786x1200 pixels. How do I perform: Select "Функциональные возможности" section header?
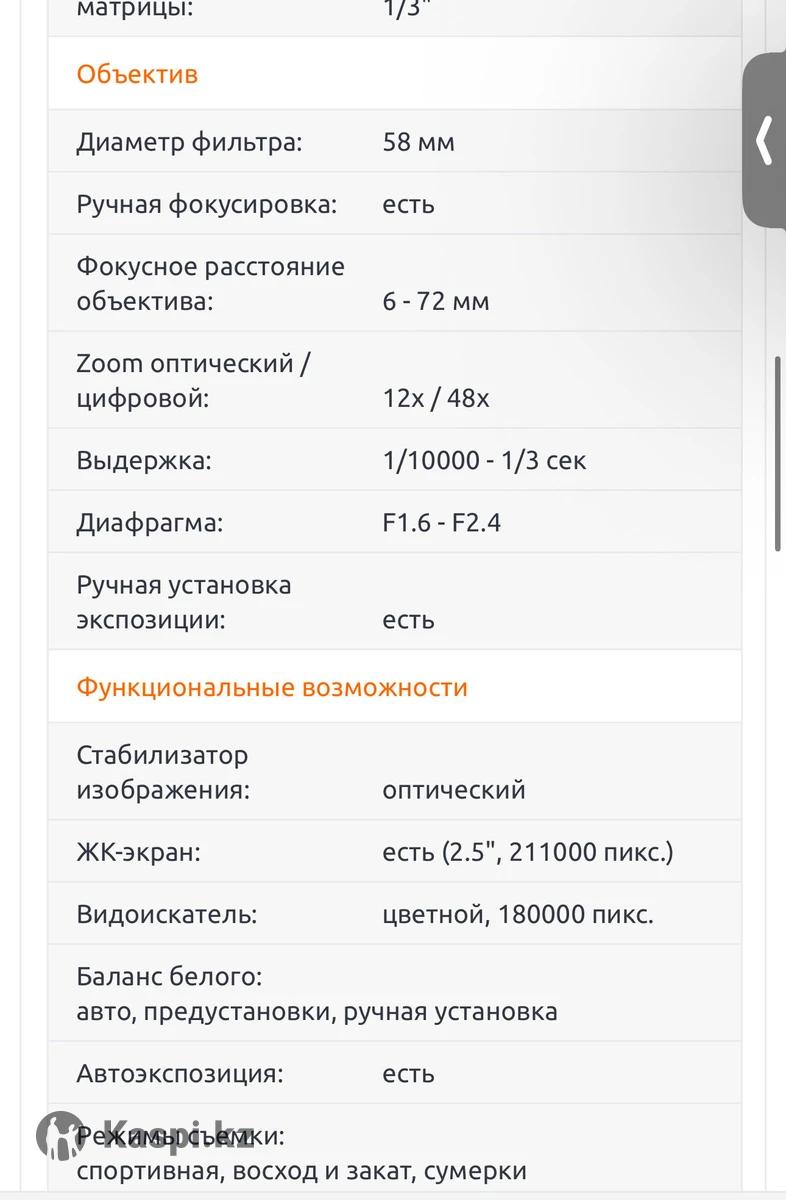coord(272,688)
